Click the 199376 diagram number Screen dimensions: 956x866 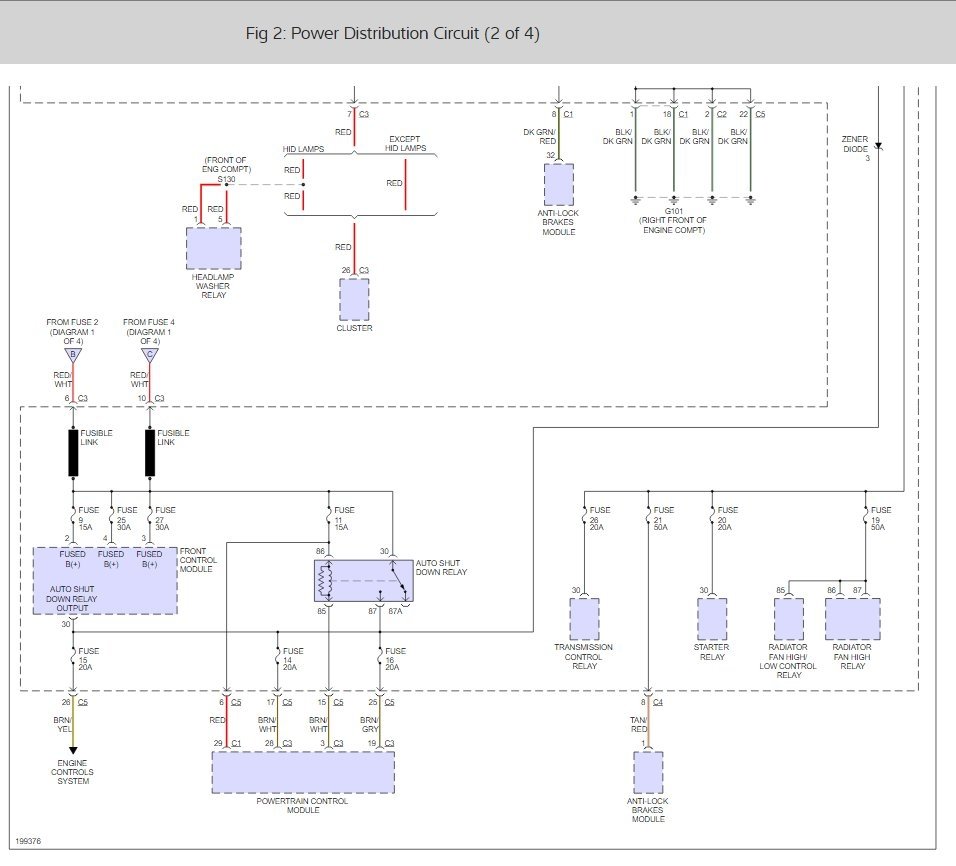tap(28, 841)
